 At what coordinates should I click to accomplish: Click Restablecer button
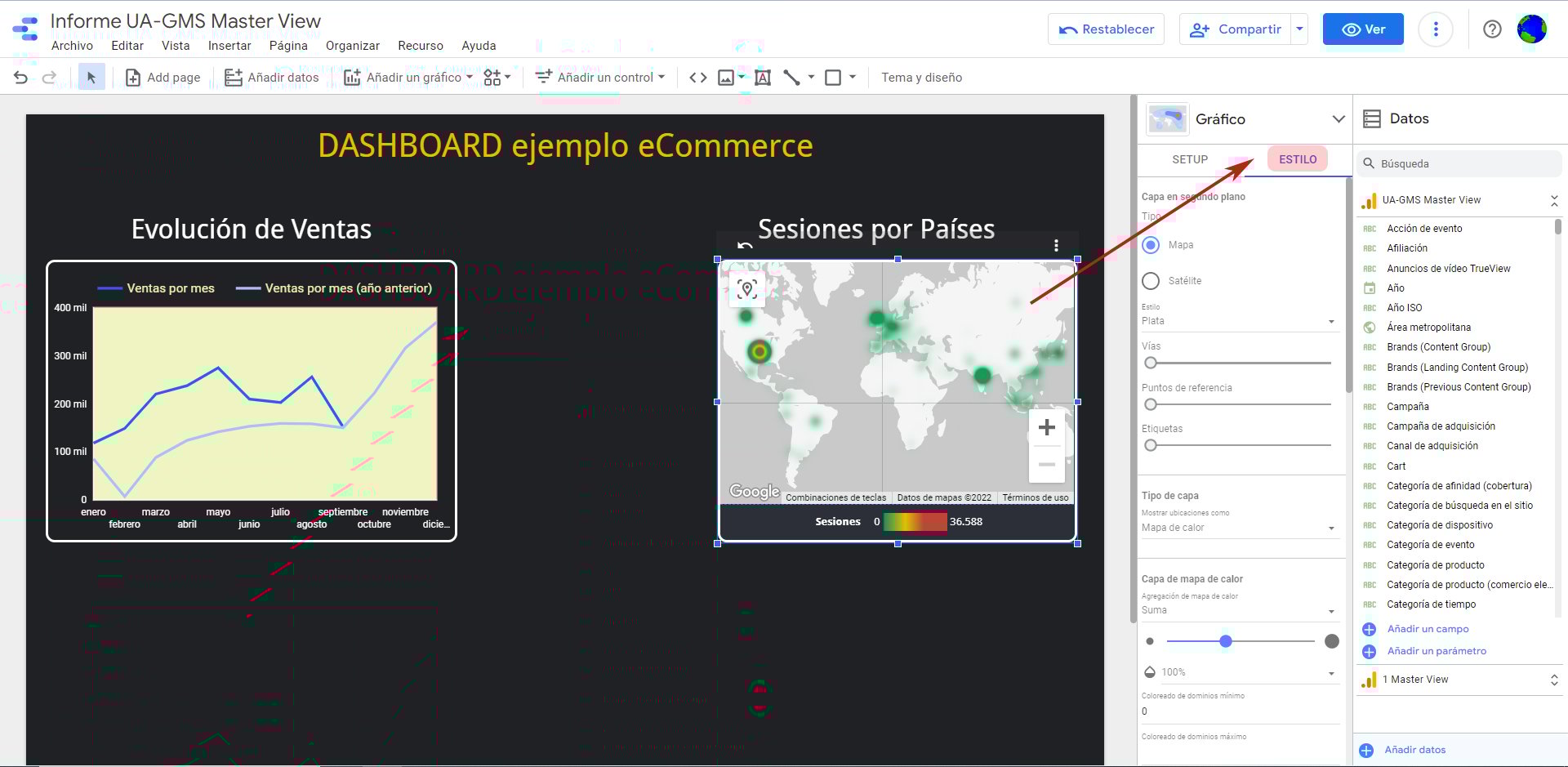1106,29
